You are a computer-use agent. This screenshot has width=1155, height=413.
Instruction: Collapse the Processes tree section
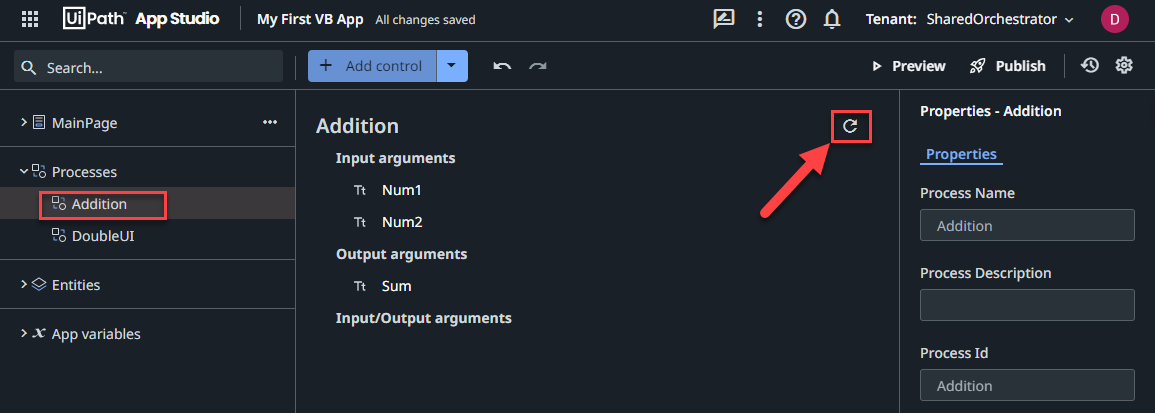[24, 172]
